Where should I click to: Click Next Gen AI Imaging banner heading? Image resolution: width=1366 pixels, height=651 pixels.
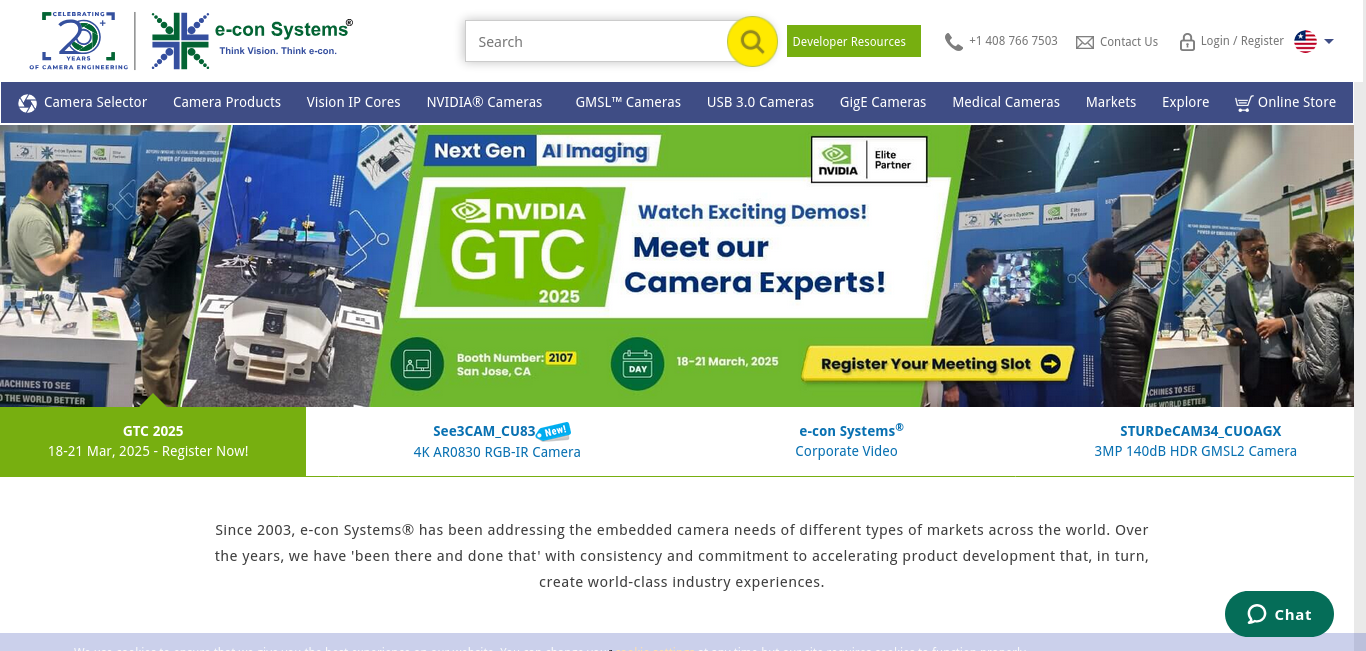pyautogui.click(x=540, y=151)
